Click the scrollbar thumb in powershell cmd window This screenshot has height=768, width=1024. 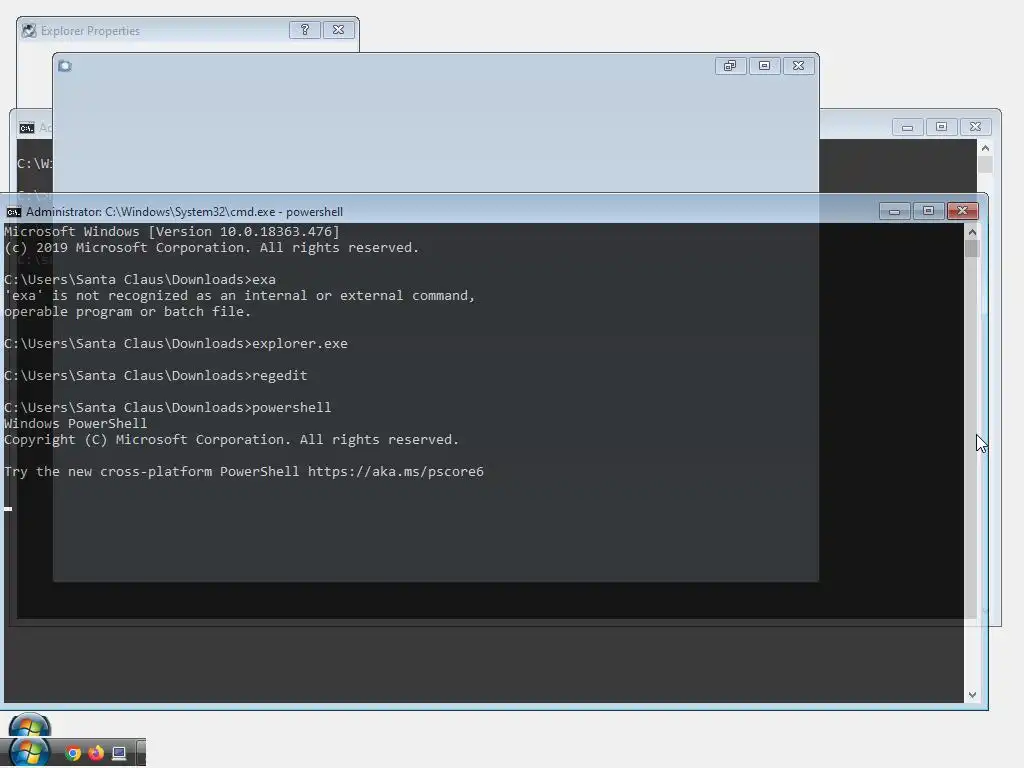tap(972, 249)
